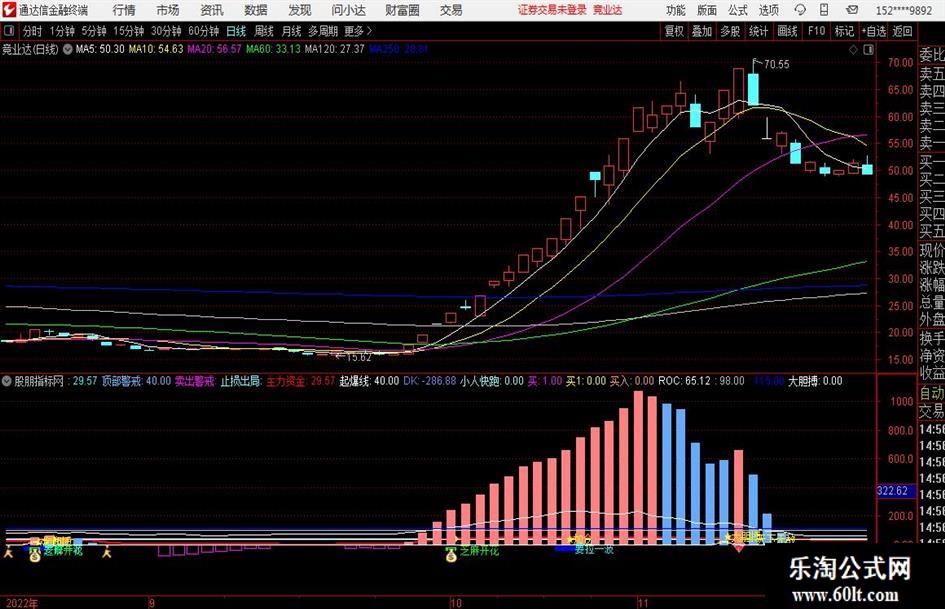This screenshot has height=609, width=945.
Task: Click the ROC: 65.12 indicator value
Action: coord(686,381)
